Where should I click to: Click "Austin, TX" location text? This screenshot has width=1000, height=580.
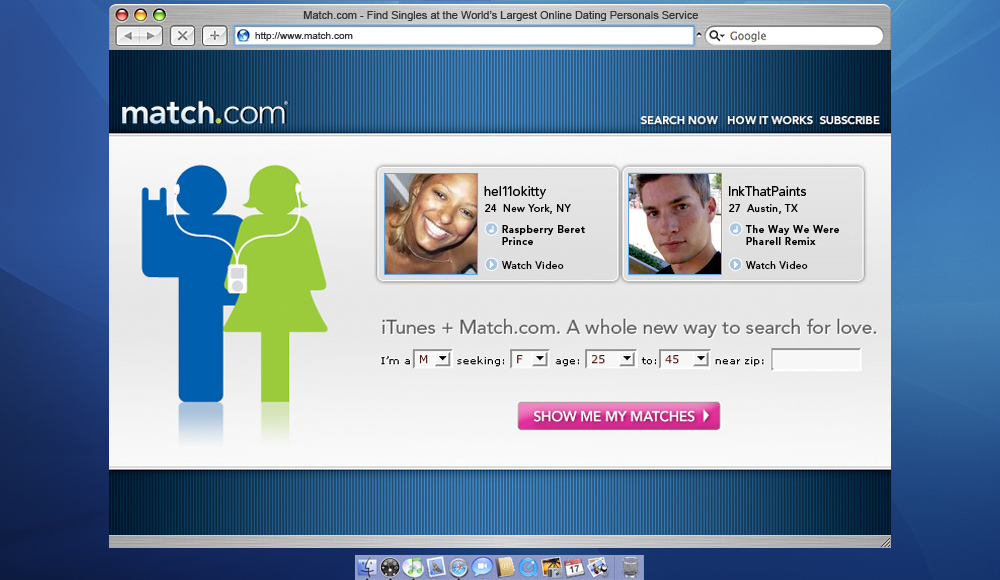tap(772, 208)
